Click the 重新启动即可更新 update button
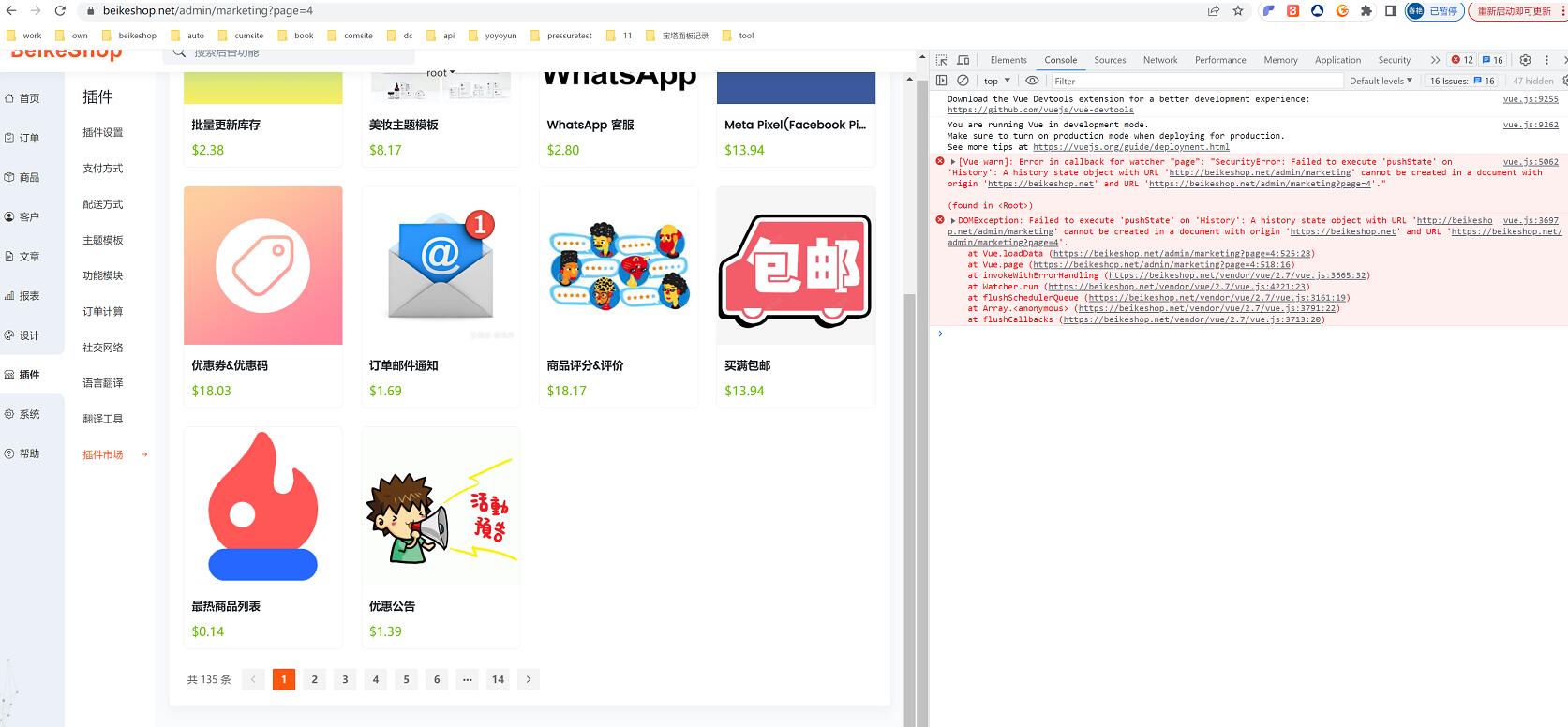The height and width of the screenshot is (727, 1568). (x=1515, y=11)
